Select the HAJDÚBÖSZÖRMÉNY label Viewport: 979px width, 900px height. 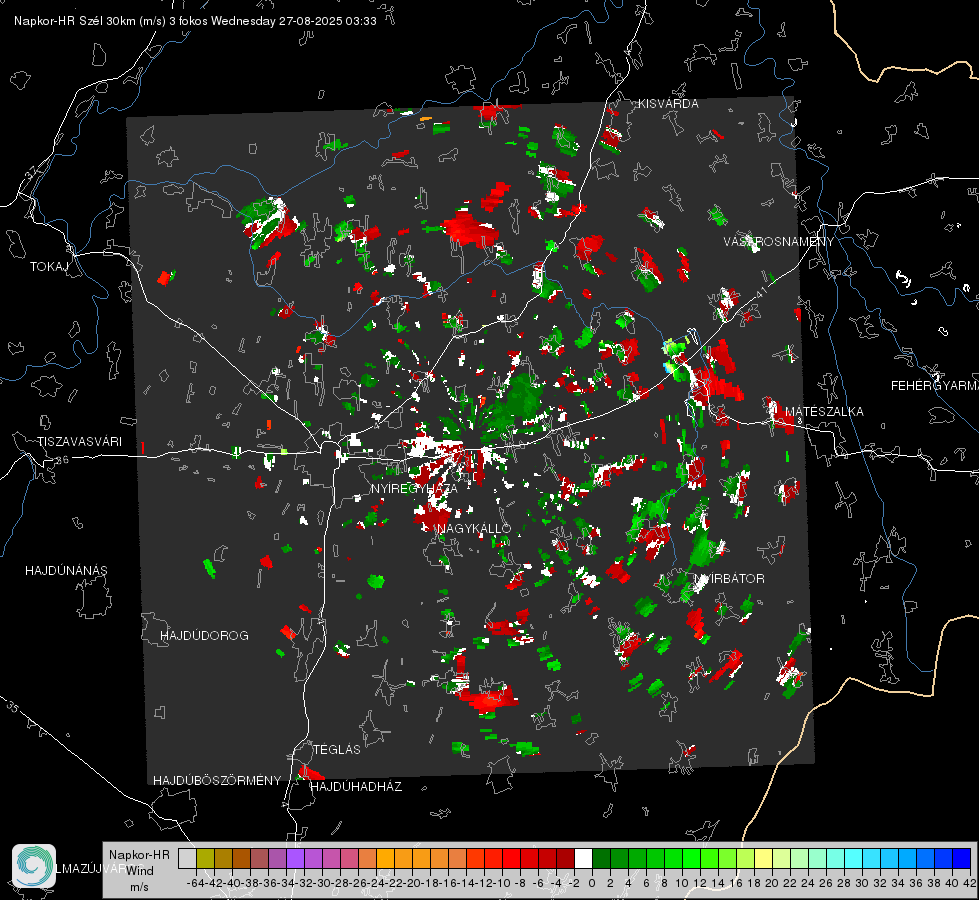click(217, 780)
